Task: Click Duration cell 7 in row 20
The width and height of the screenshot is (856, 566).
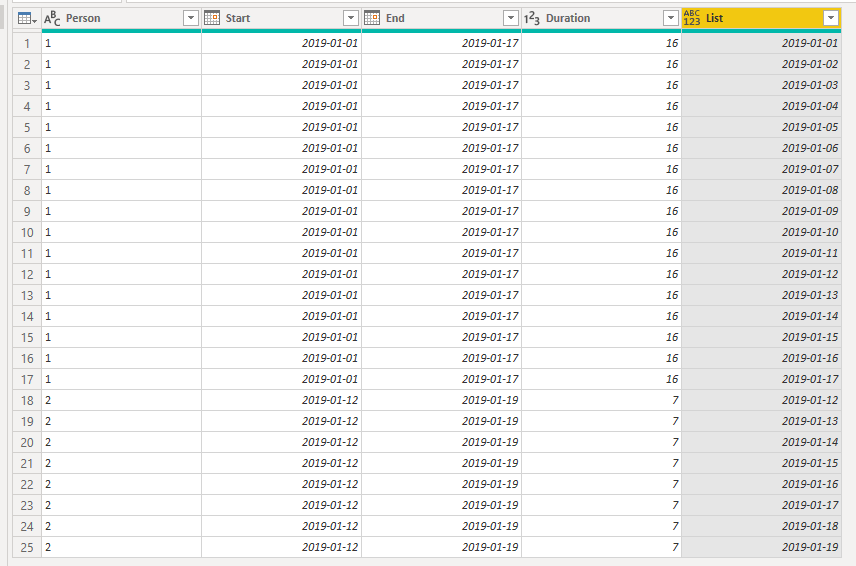Action: (601, 442)
